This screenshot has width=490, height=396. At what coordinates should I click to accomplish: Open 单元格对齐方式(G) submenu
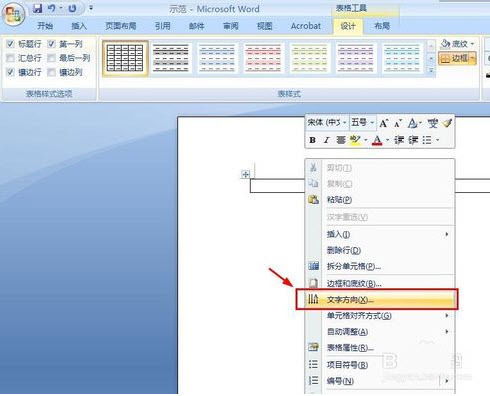tap(380, 315)
